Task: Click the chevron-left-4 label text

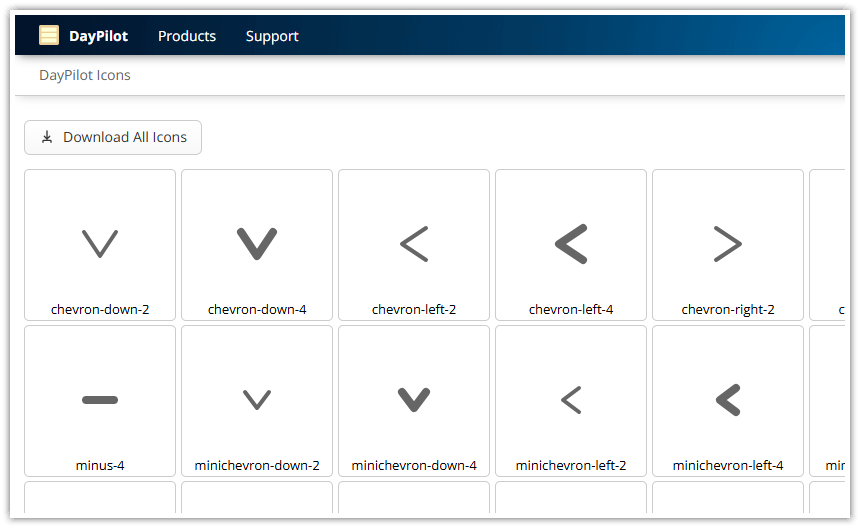Action: click(571, 310)
